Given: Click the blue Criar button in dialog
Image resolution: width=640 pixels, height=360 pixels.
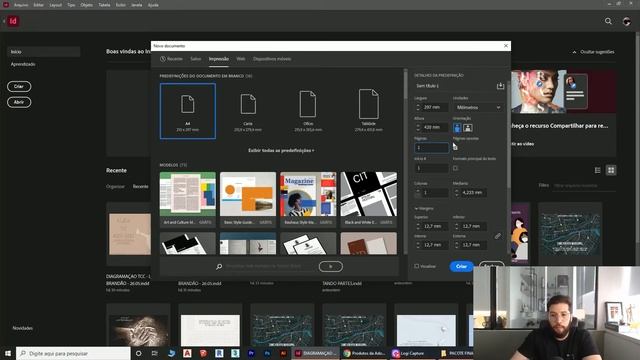Looking at the screenshot, I should pos(461,266).
